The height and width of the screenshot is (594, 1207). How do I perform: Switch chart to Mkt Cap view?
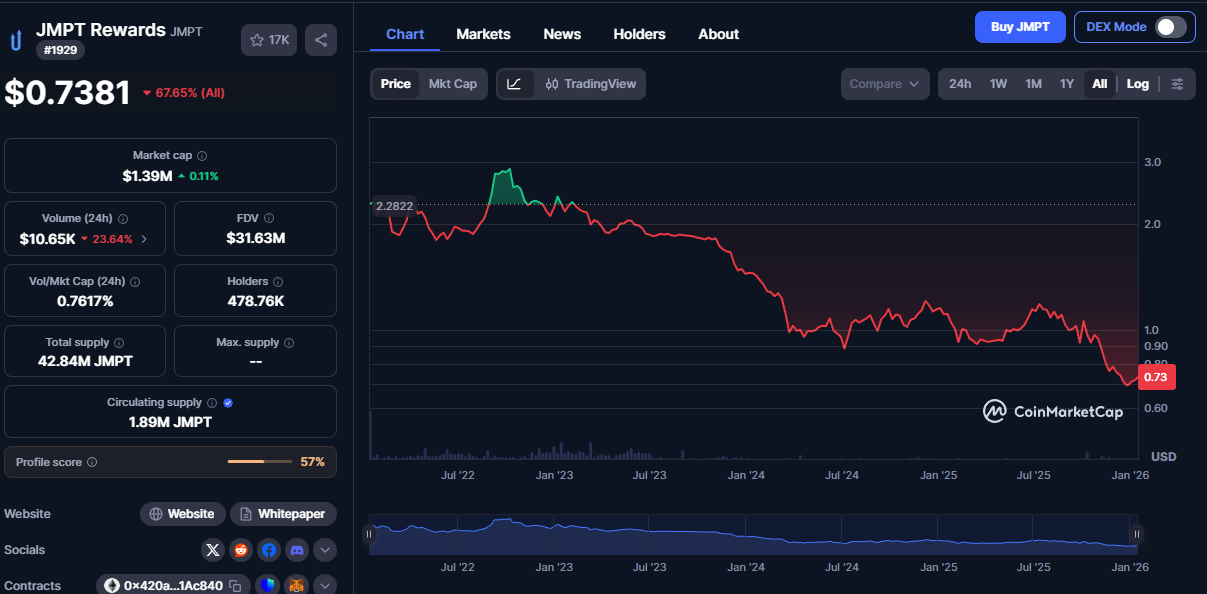coord(452,84)
